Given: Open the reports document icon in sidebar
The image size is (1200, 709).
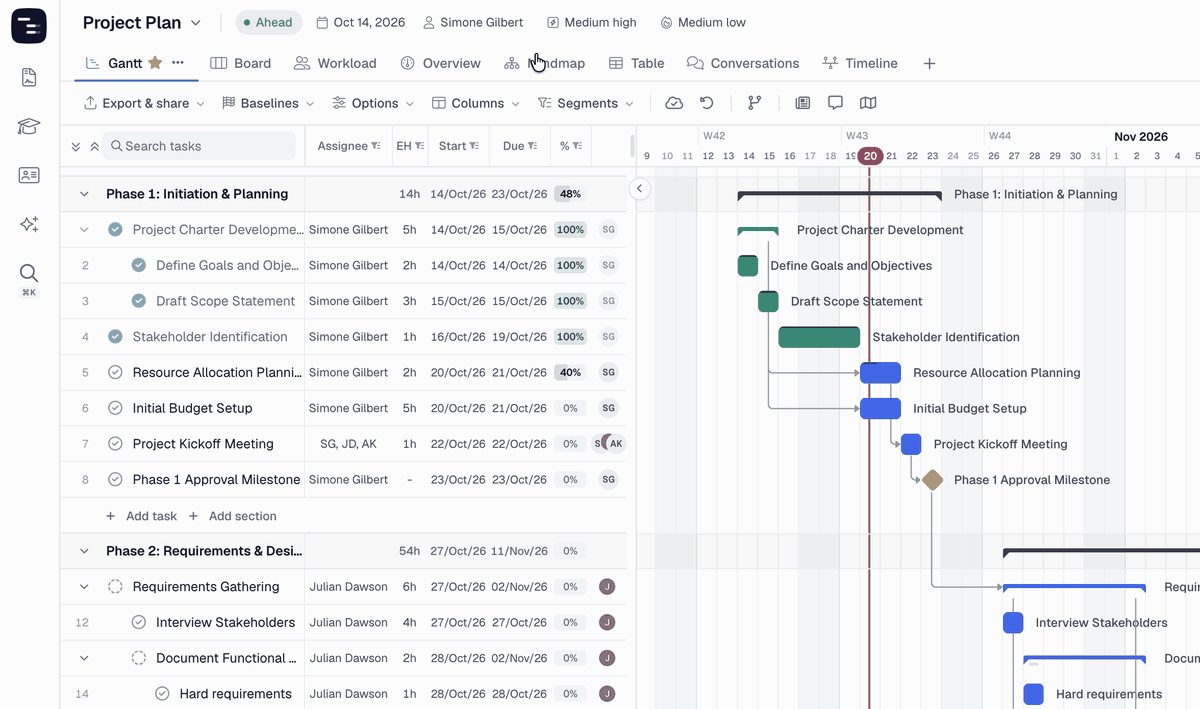Looking at the screenshot, I should point(29,78).
